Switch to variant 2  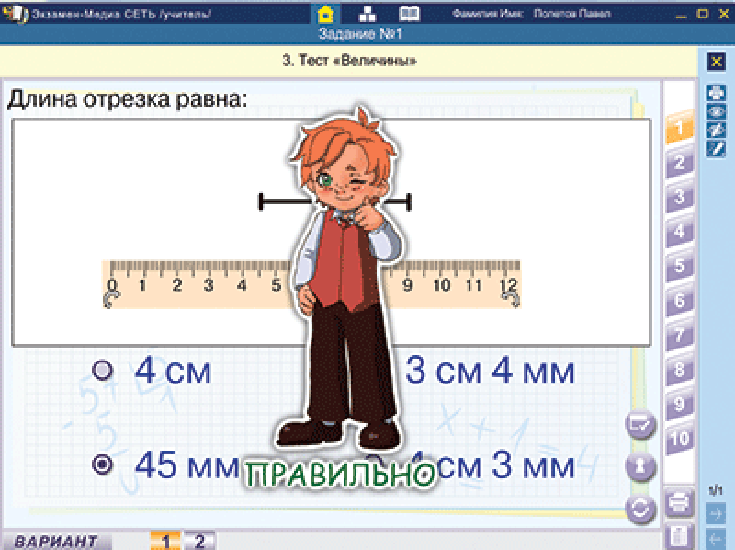click(199, 541)
